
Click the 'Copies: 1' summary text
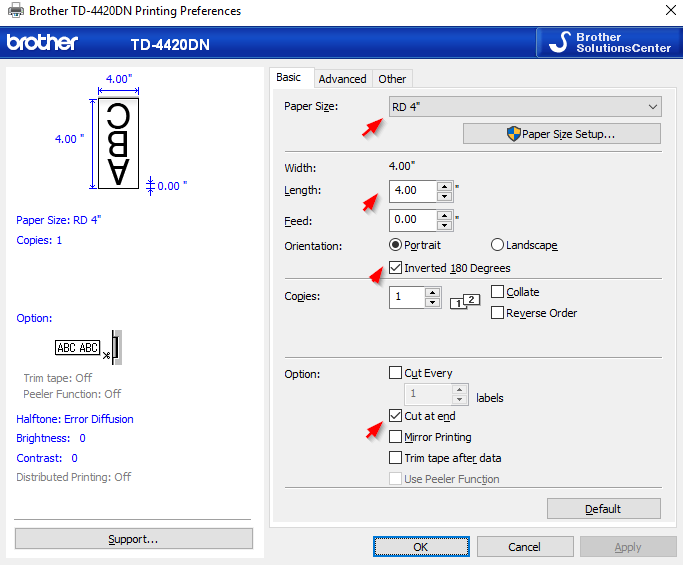(39, 240)
